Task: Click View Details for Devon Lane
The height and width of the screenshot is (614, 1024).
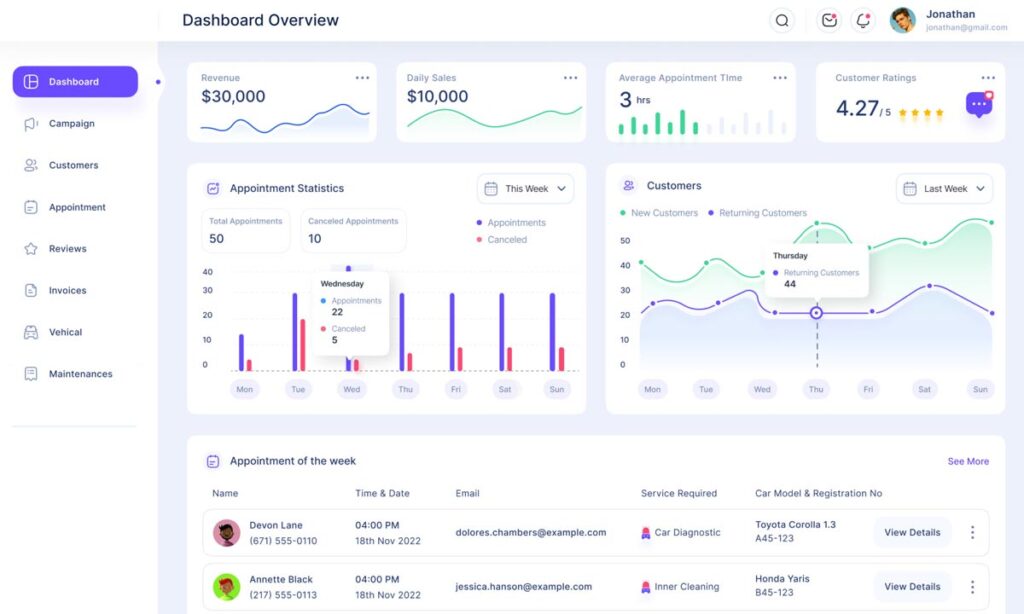Action: 912,532
